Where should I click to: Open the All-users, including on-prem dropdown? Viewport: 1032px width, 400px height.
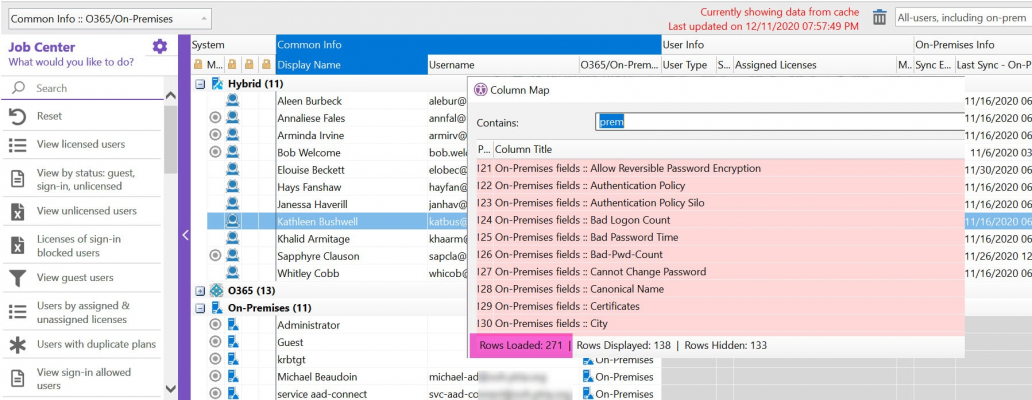[964, 18]
